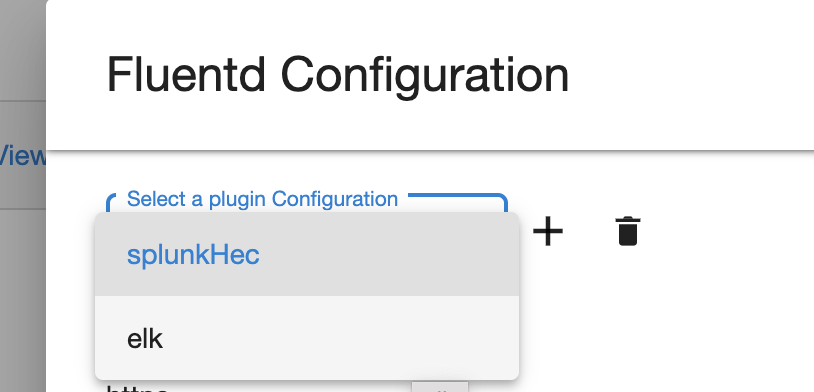Pick the elk plugin configuration entry
814x392 pixels.
click(307, 338)
